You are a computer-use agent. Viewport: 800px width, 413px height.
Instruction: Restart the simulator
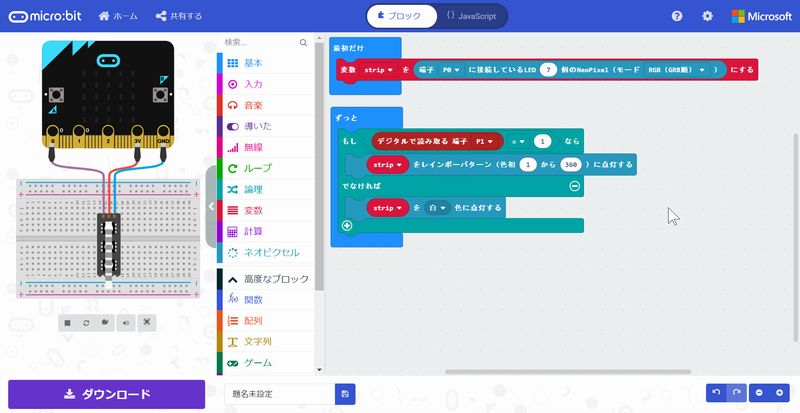tap(86, 322)
